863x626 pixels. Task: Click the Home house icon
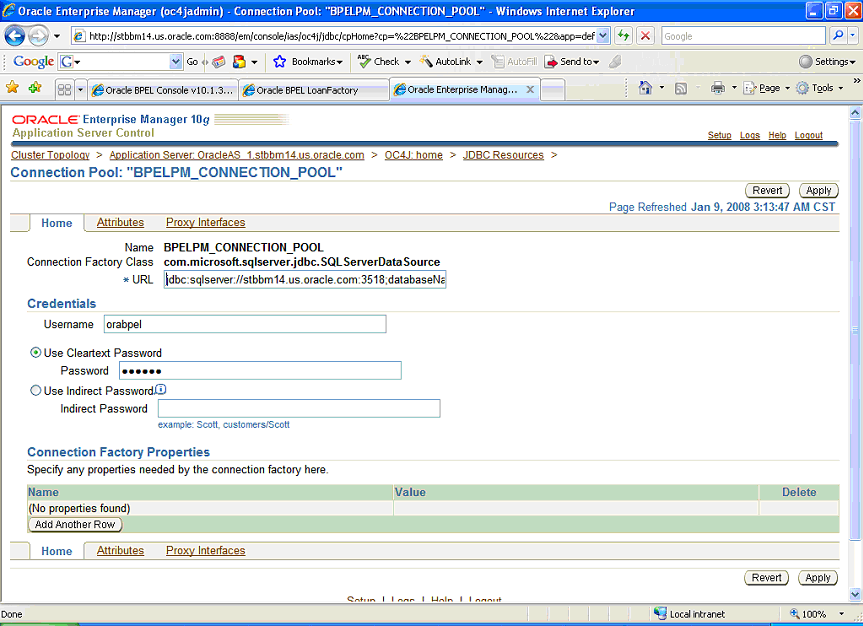tap(645, 88)
